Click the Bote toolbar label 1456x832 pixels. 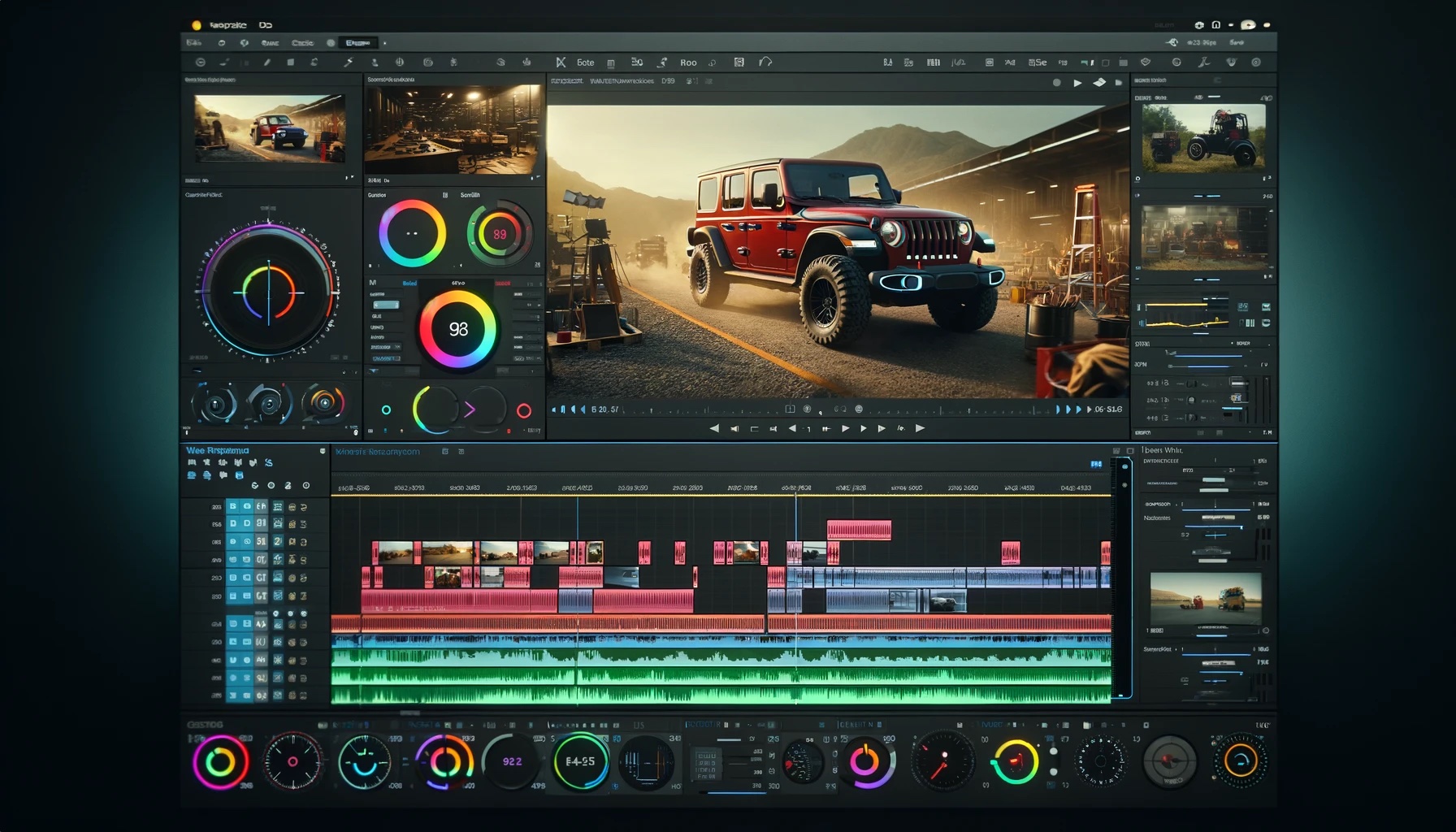coord(585,63)
